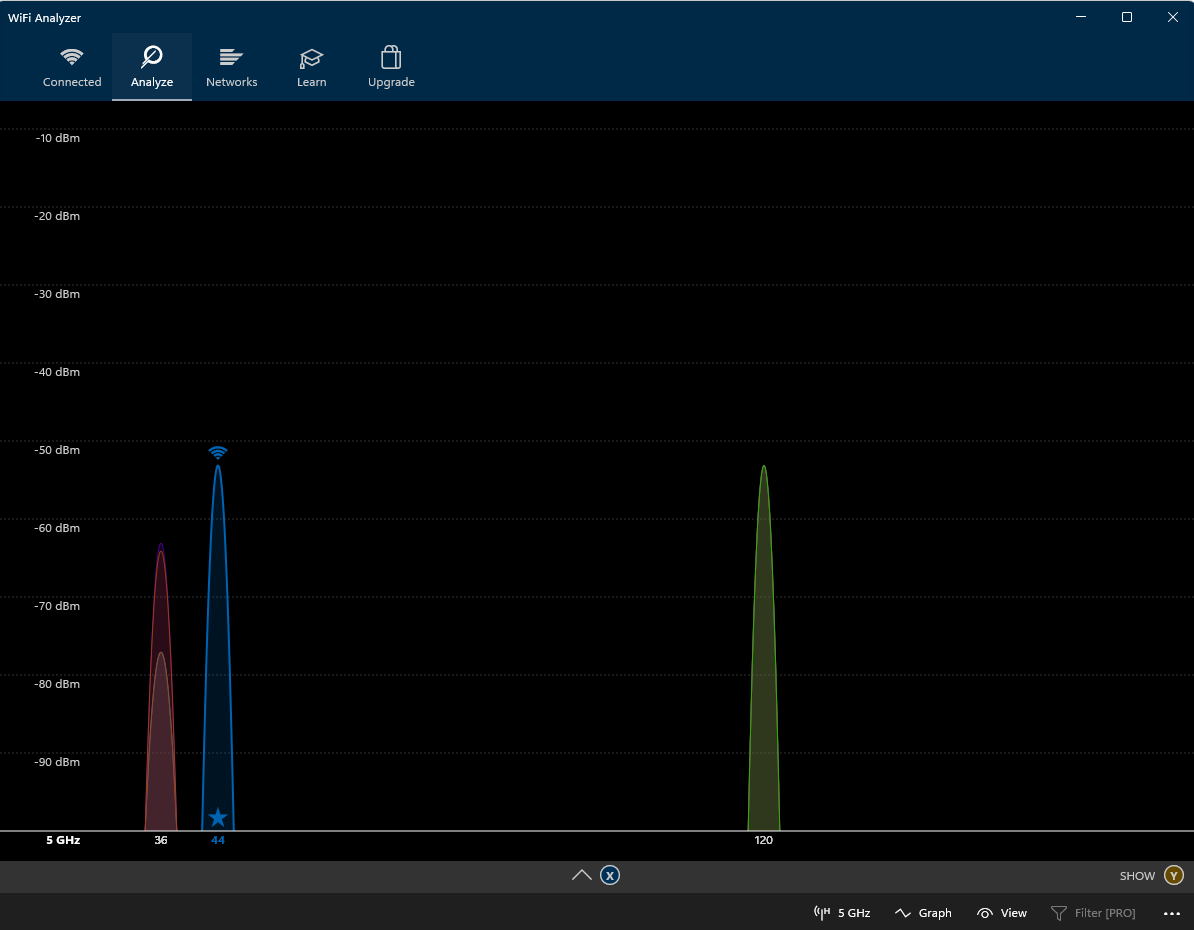Switch to the Analyze tab
The width and height of the screenshot is (1194, 930).
click(152, 67)
